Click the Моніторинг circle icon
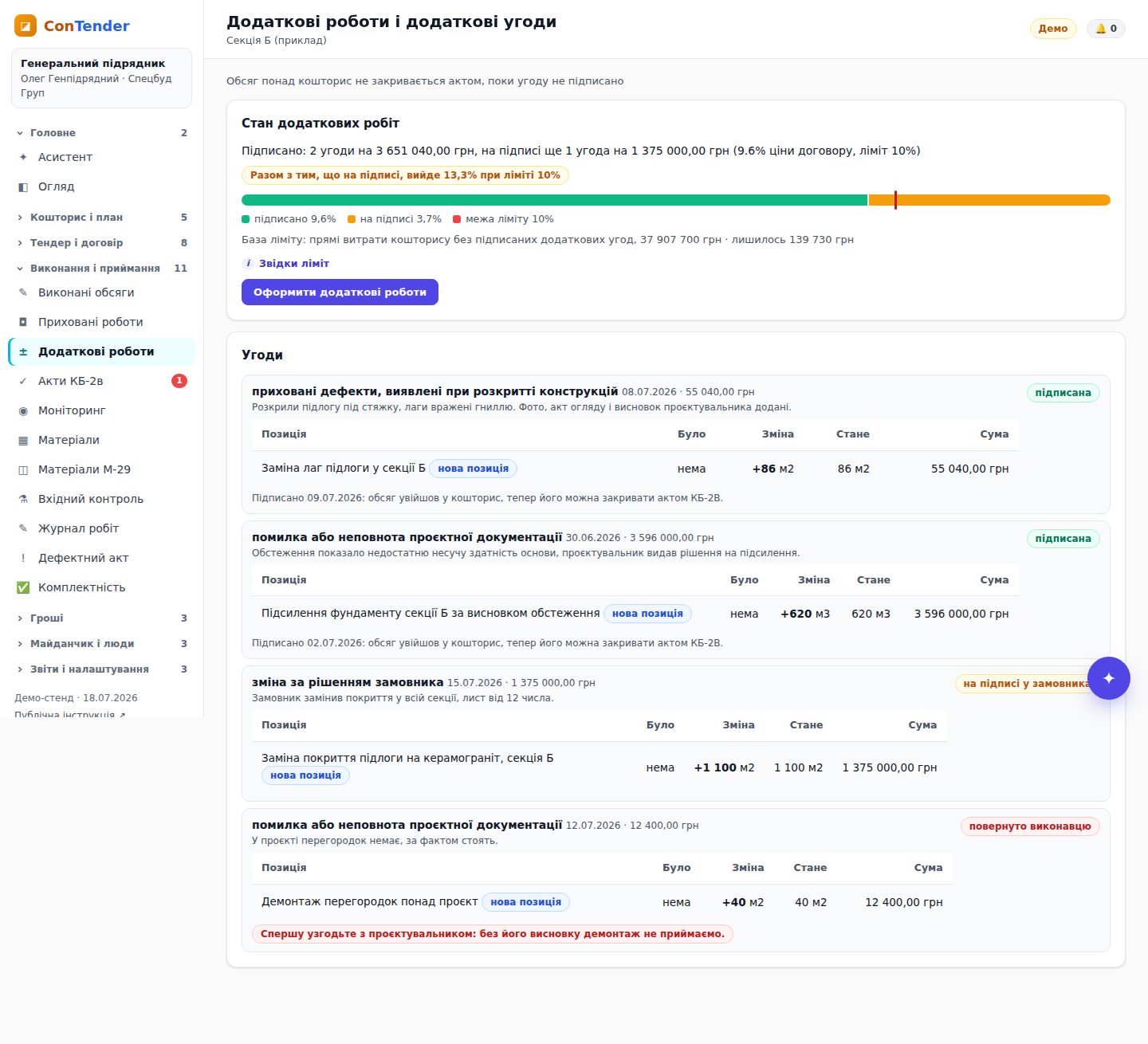The height and width of the screenshot is (1044, 1148). tap(23, 410)
